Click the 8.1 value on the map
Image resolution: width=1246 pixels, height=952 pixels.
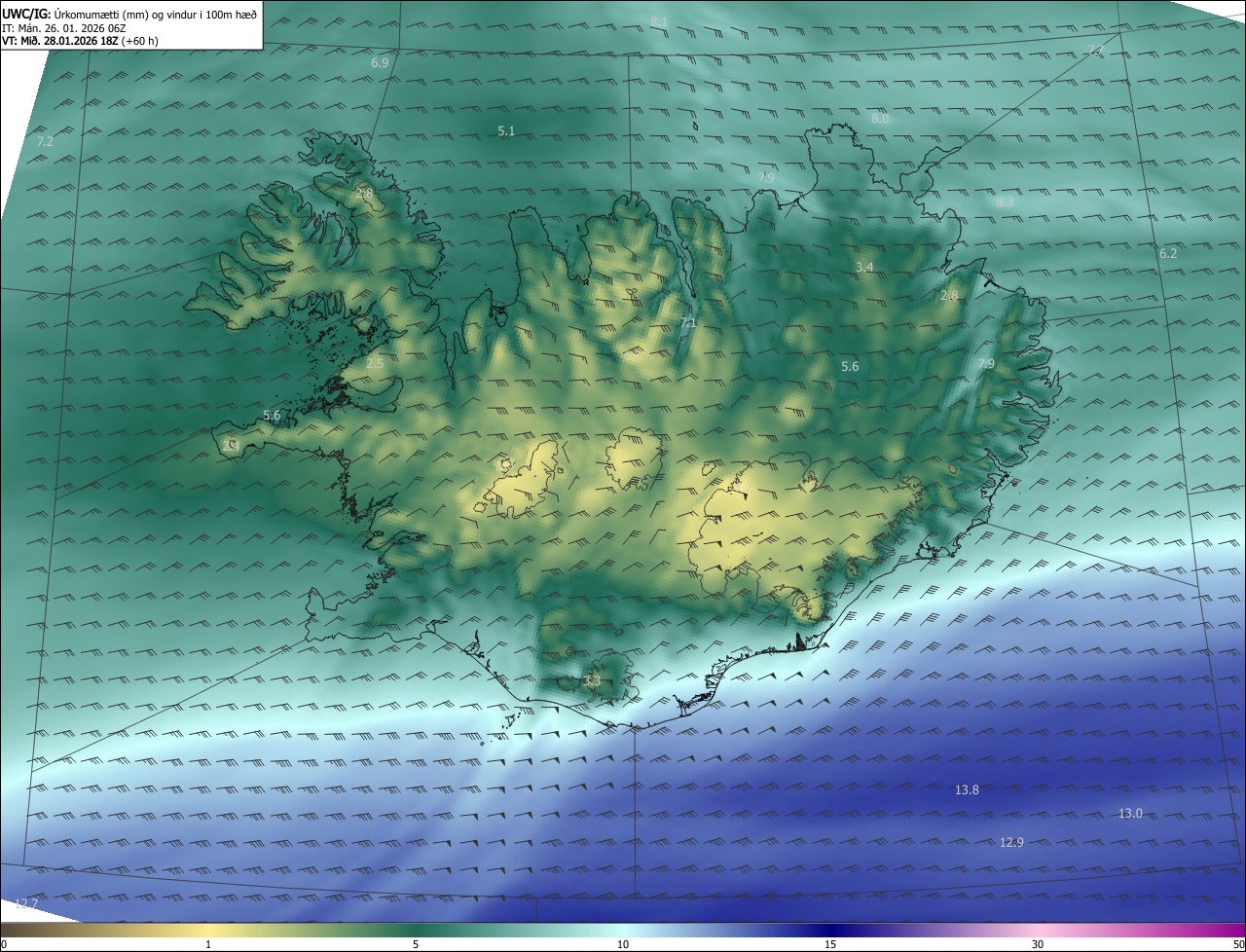(659, 21)
